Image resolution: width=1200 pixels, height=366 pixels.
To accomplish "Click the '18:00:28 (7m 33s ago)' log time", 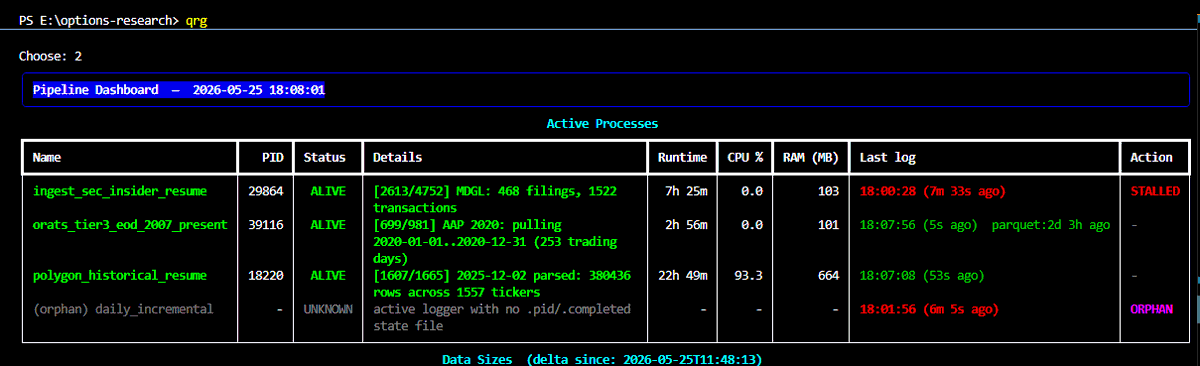I will (932, 190).
